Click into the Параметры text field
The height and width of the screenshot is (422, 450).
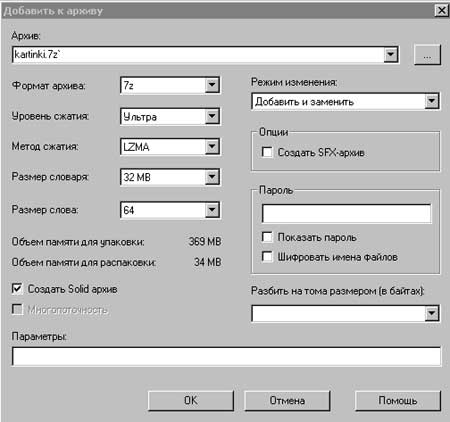(x=226, y=356)
